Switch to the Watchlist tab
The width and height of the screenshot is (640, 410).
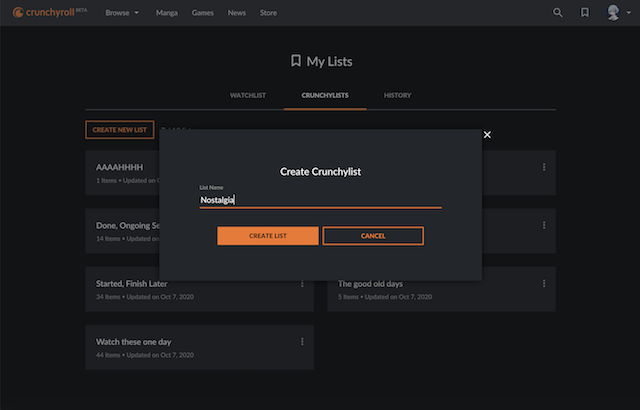(x=248, y=95)
